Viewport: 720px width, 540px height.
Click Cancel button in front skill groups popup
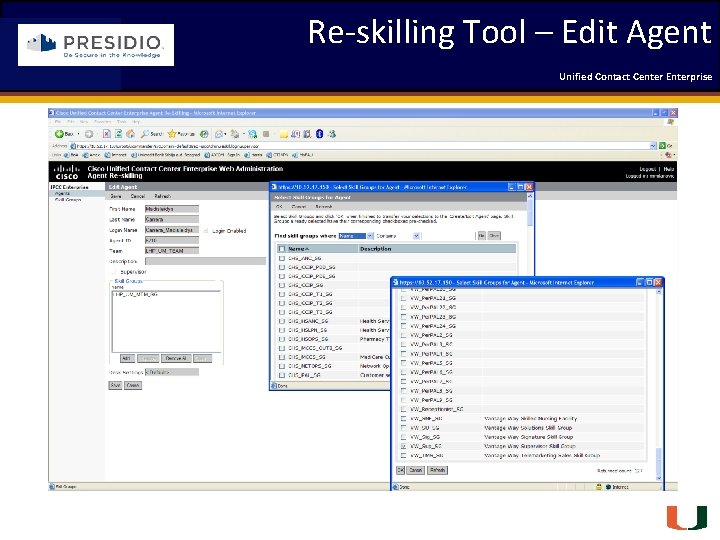coord(416,470)
